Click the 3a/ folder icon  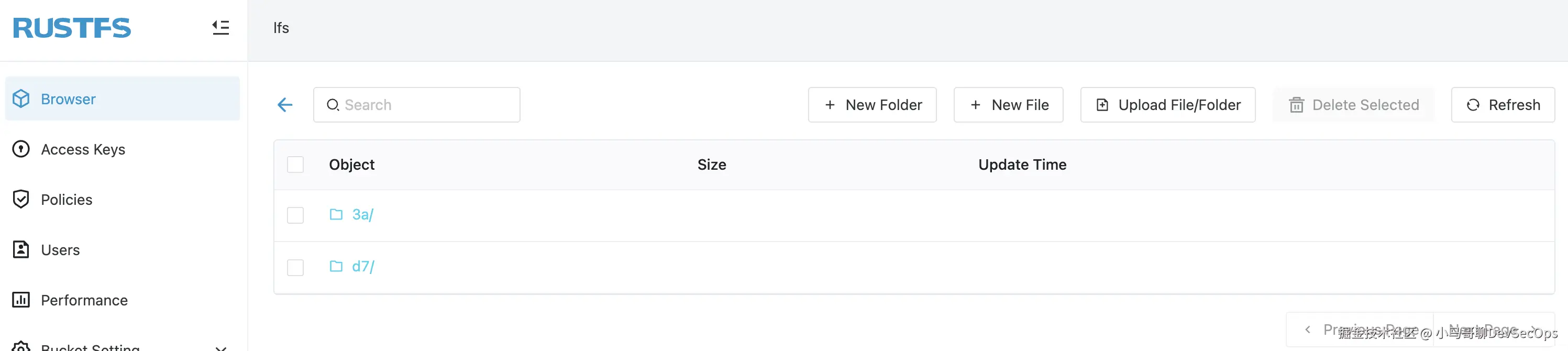(x=336, y=214)
